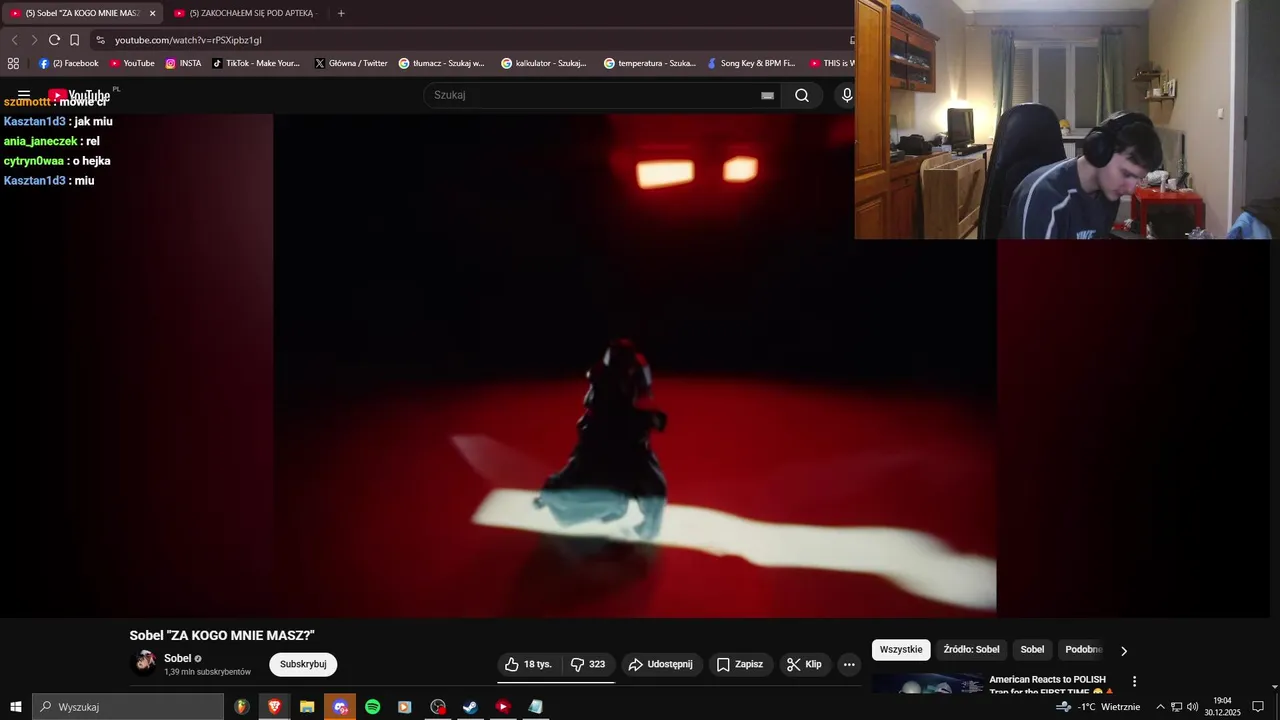This screenshot has width=1280, height=720.
Task: Click the Windows taskbar Wyszukaj search box
Action: click(128, 707)
